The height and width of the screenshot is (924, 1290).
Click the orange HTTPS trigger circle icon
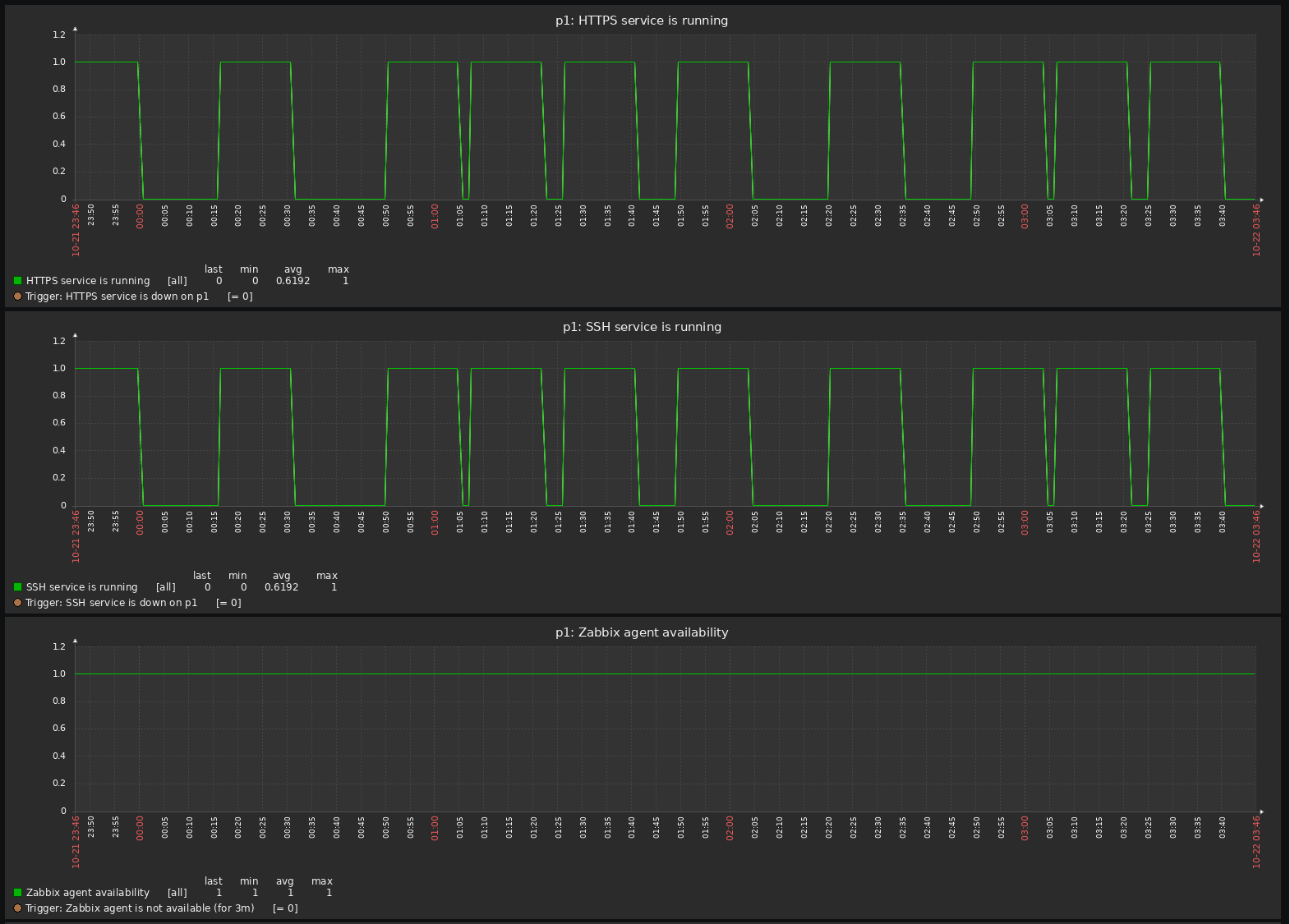click(18, 297)
